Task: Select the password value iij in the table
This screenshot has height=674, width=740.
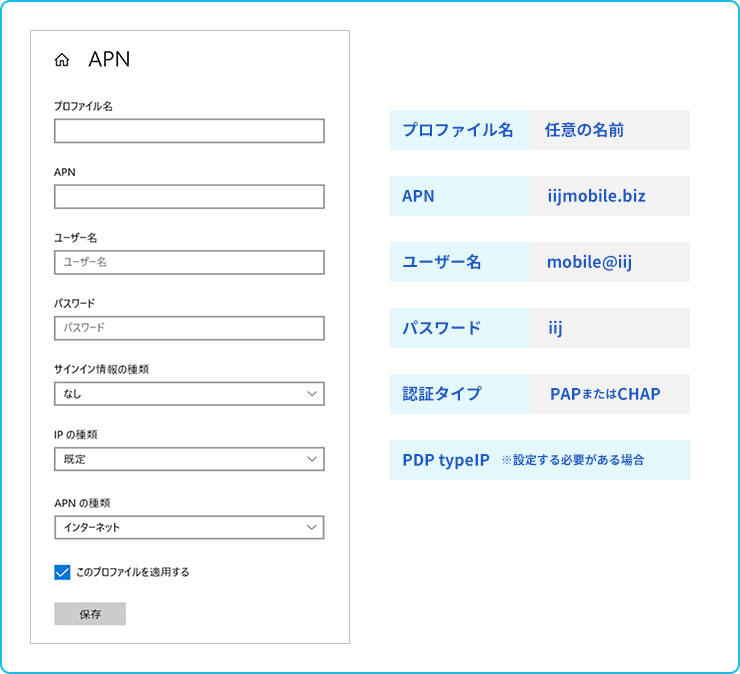Action: pos(555,328)
